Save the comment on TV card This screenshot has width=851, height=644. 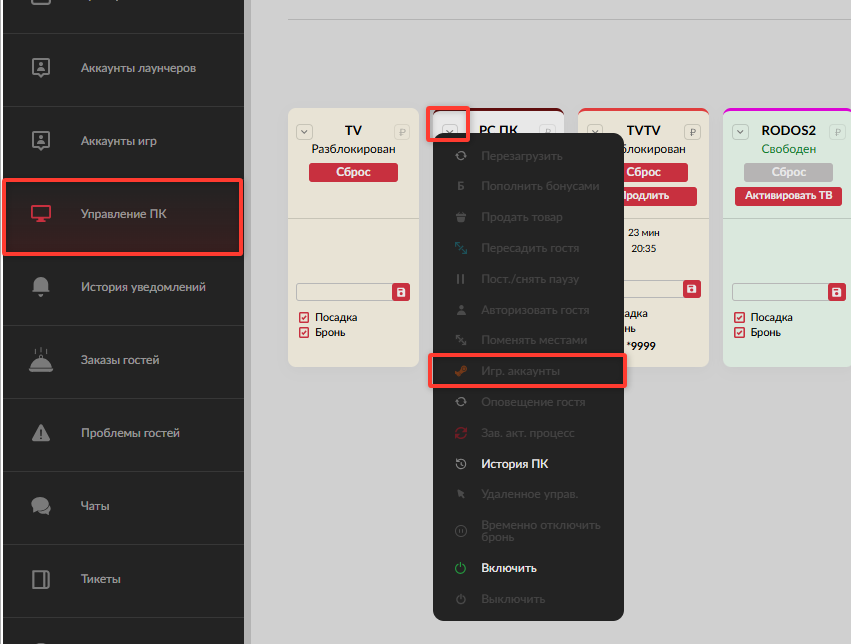[401, 292]
